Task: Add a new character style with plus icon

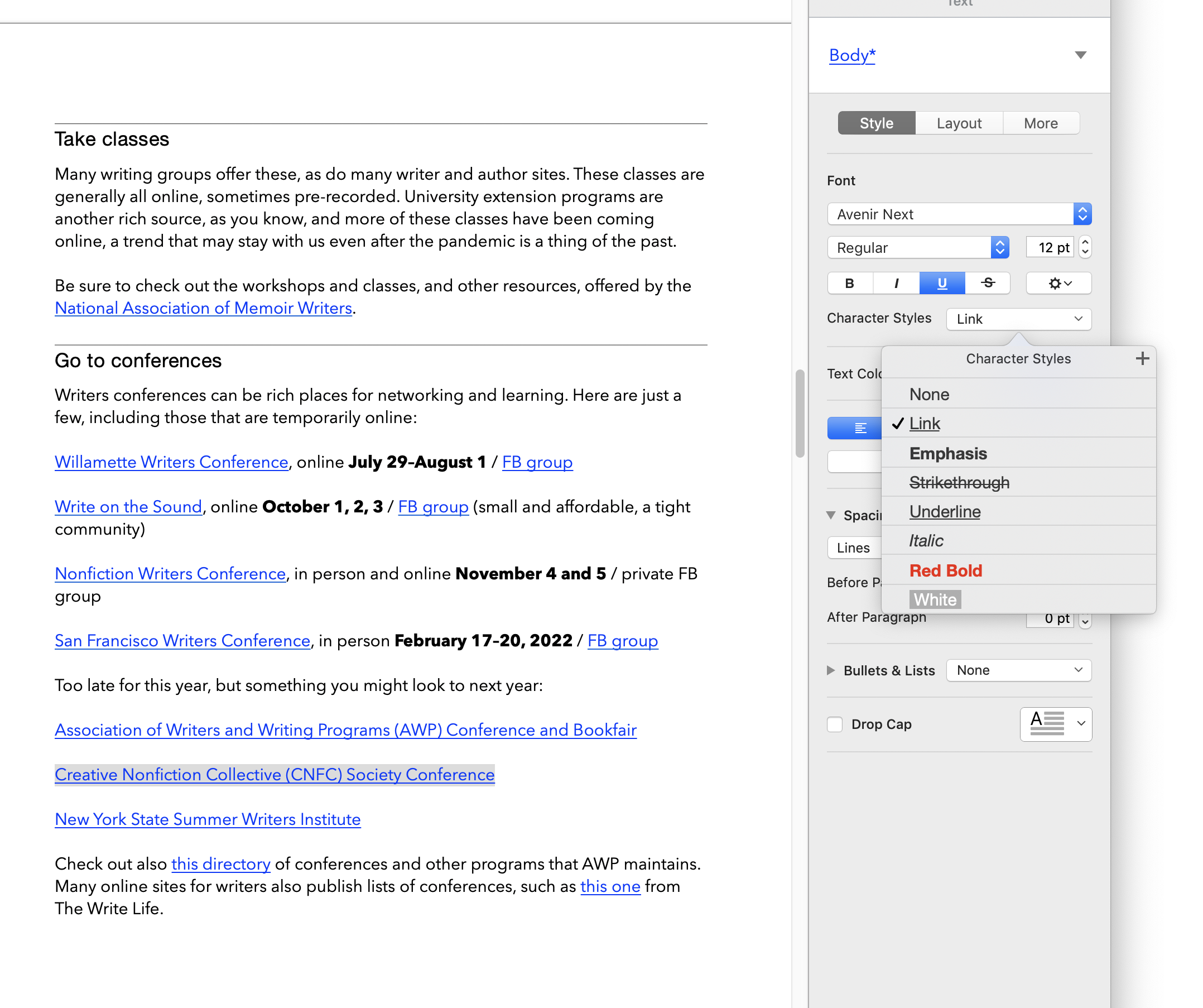Action: tap(1143, 358)
